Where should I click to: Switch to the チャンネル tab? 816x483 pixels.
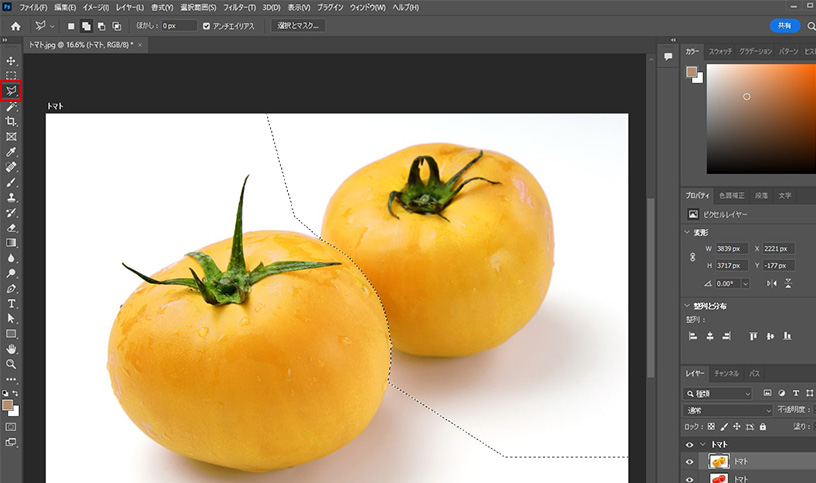coord(726,373)
